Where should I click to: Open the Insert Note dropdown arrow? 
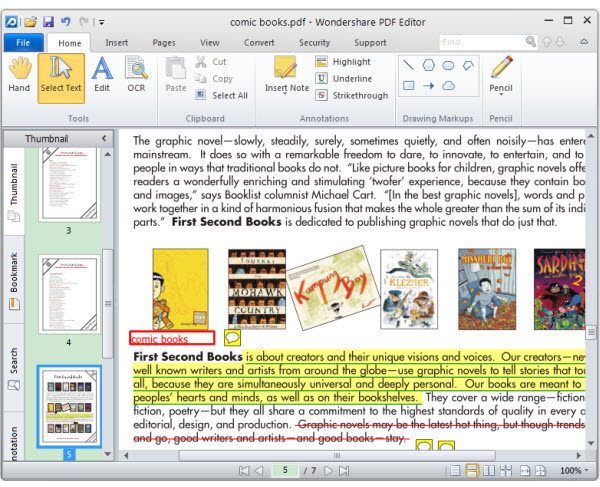point(285,94)
